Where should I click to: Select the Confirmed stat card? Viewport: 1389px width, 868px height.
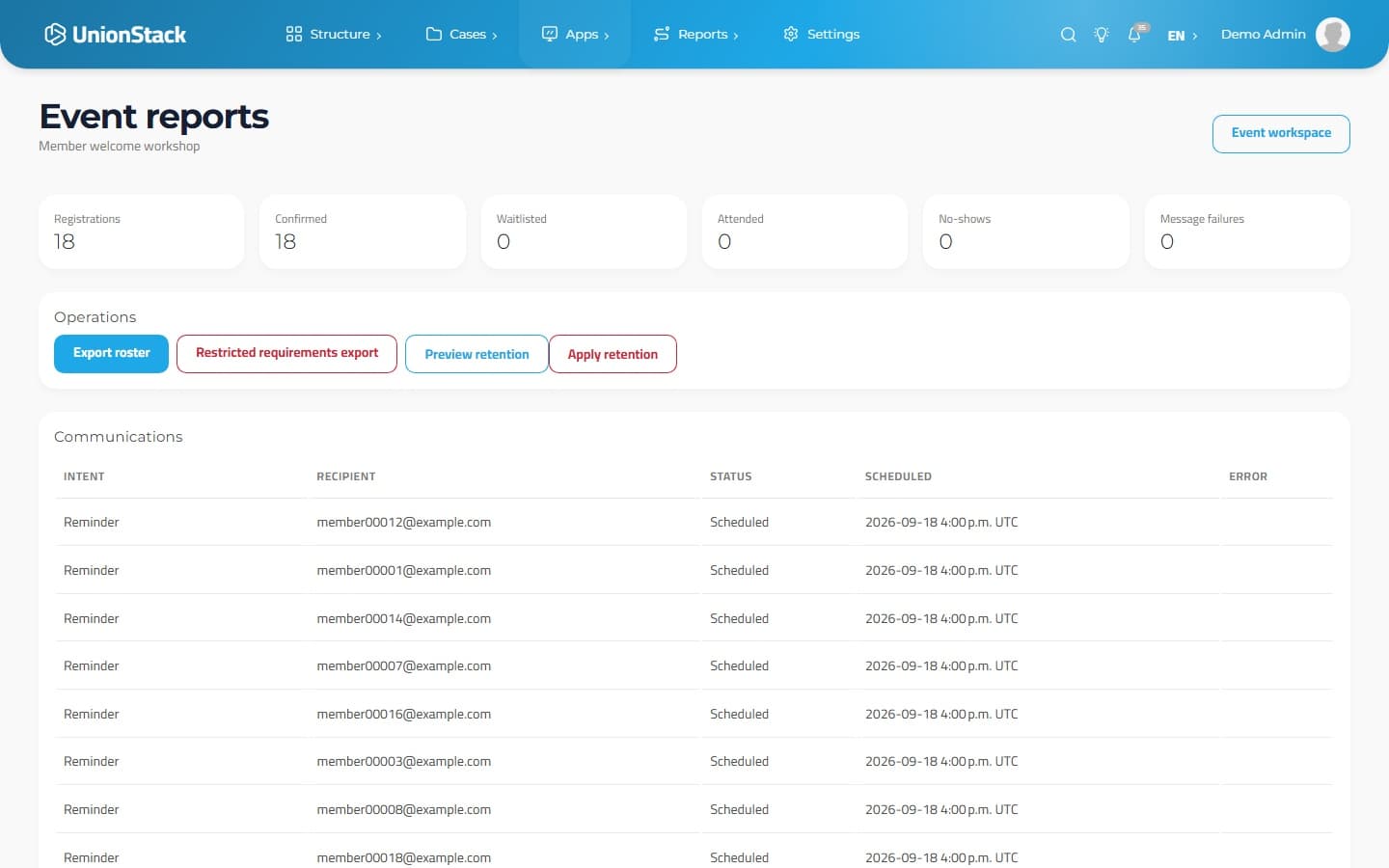coord(363,231)
